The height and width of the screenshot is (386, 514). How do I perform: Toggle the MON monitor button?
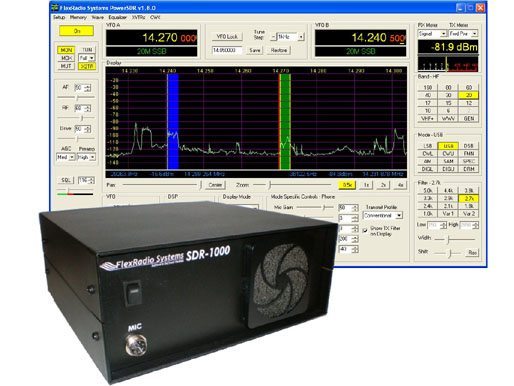(66, 50)
